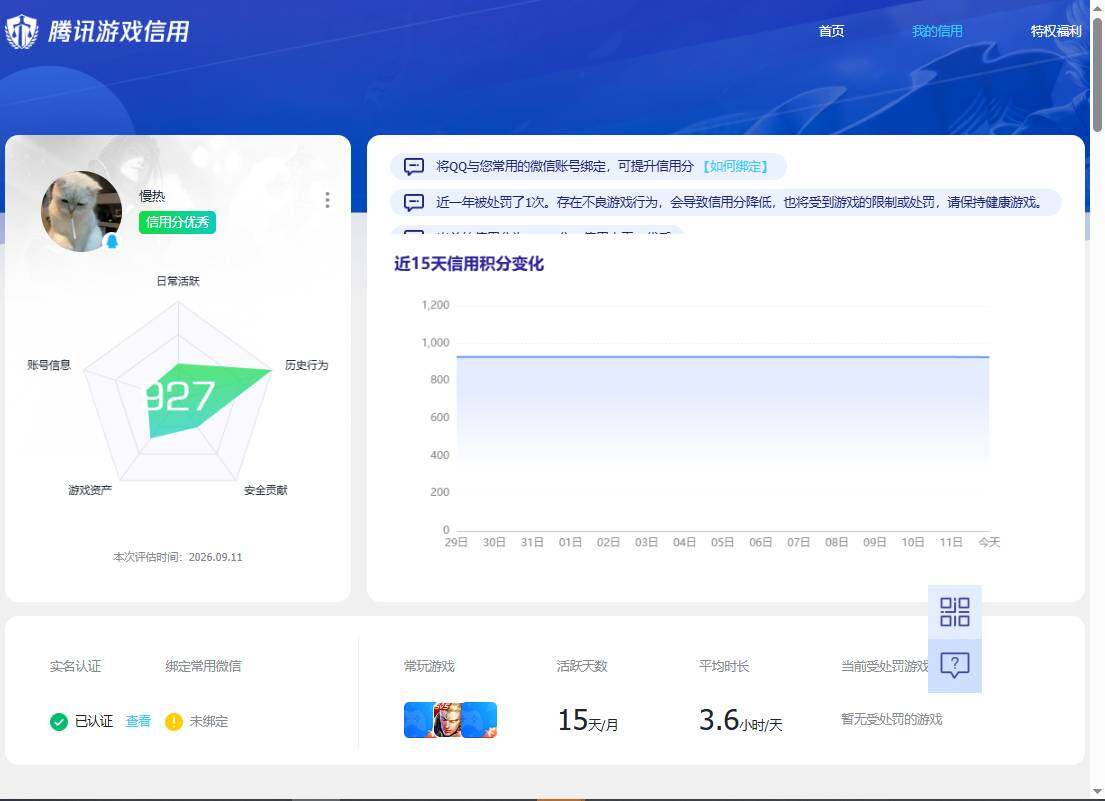
Task: Click the 账号信息 radar label
Action: (x=49, y=365)
